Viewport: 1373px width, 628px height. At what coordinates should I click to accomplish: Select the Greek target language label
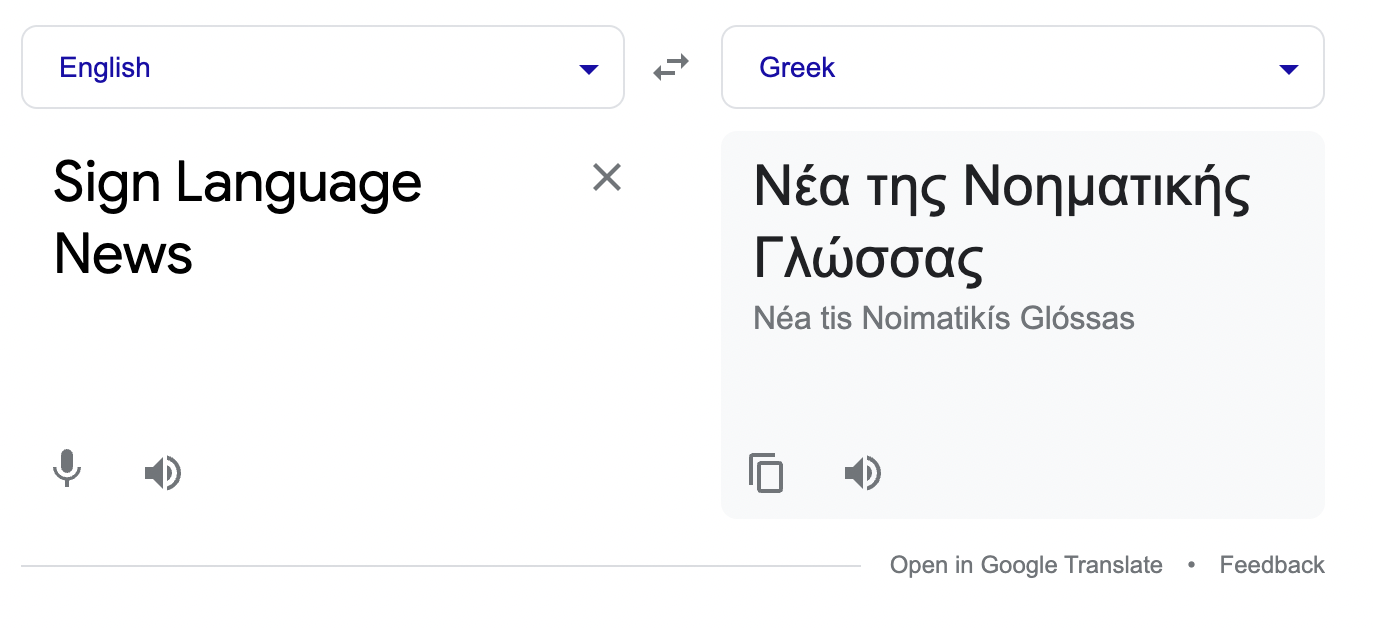coord(797,68)
